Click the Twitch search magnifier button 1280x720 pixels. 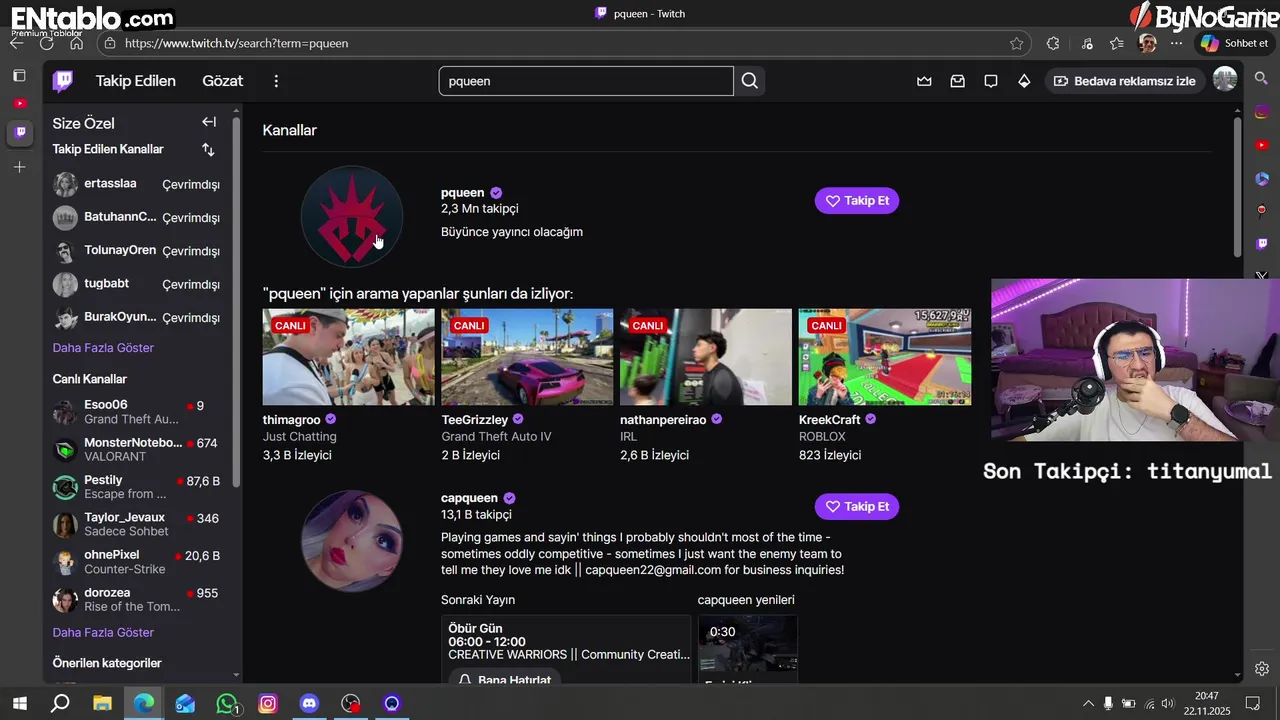tap(750, 81)
